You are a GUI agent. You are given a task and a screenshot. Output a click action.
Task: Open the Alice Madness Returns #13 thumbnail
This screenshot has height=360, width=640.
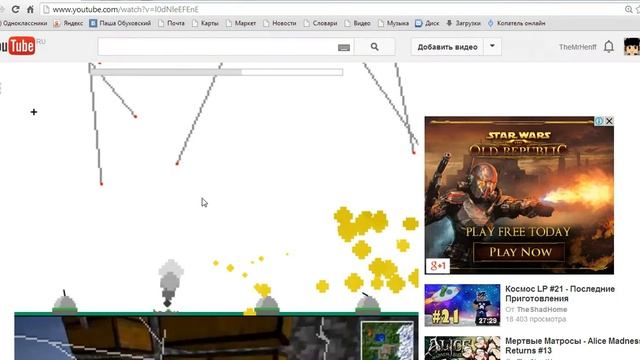[x=462, y=348]
